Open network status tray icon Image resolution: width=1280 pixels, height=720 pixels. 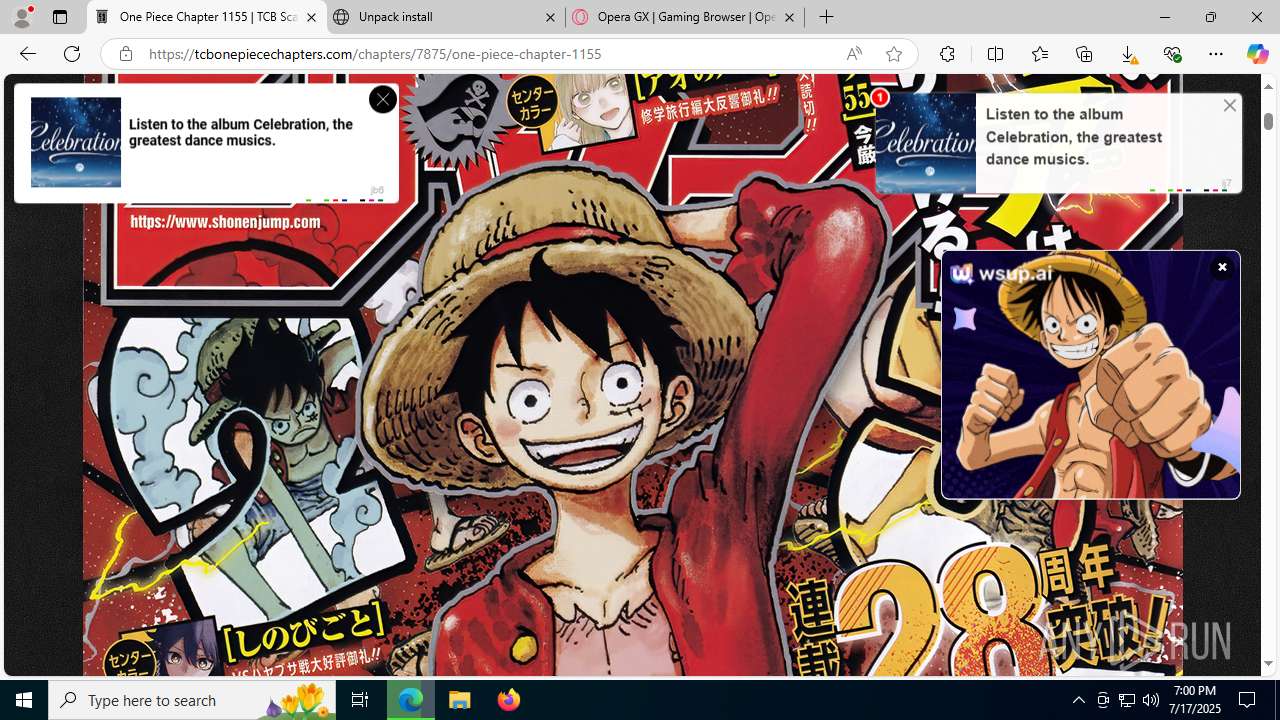tap(1127, 700)
